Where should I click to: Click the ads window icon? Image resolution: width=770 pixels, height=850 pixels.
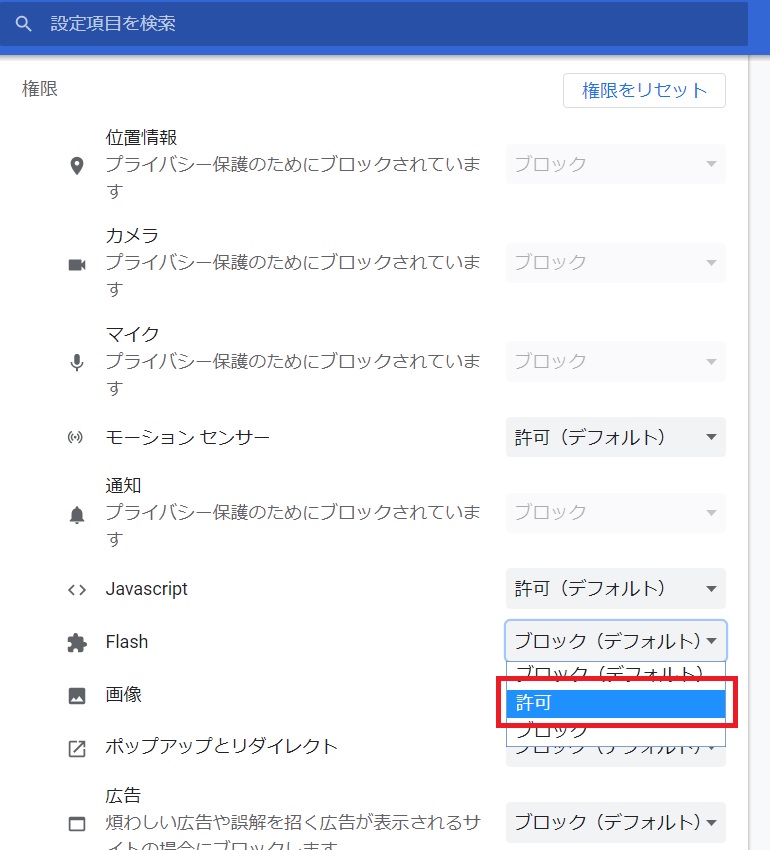pos(77,824)
